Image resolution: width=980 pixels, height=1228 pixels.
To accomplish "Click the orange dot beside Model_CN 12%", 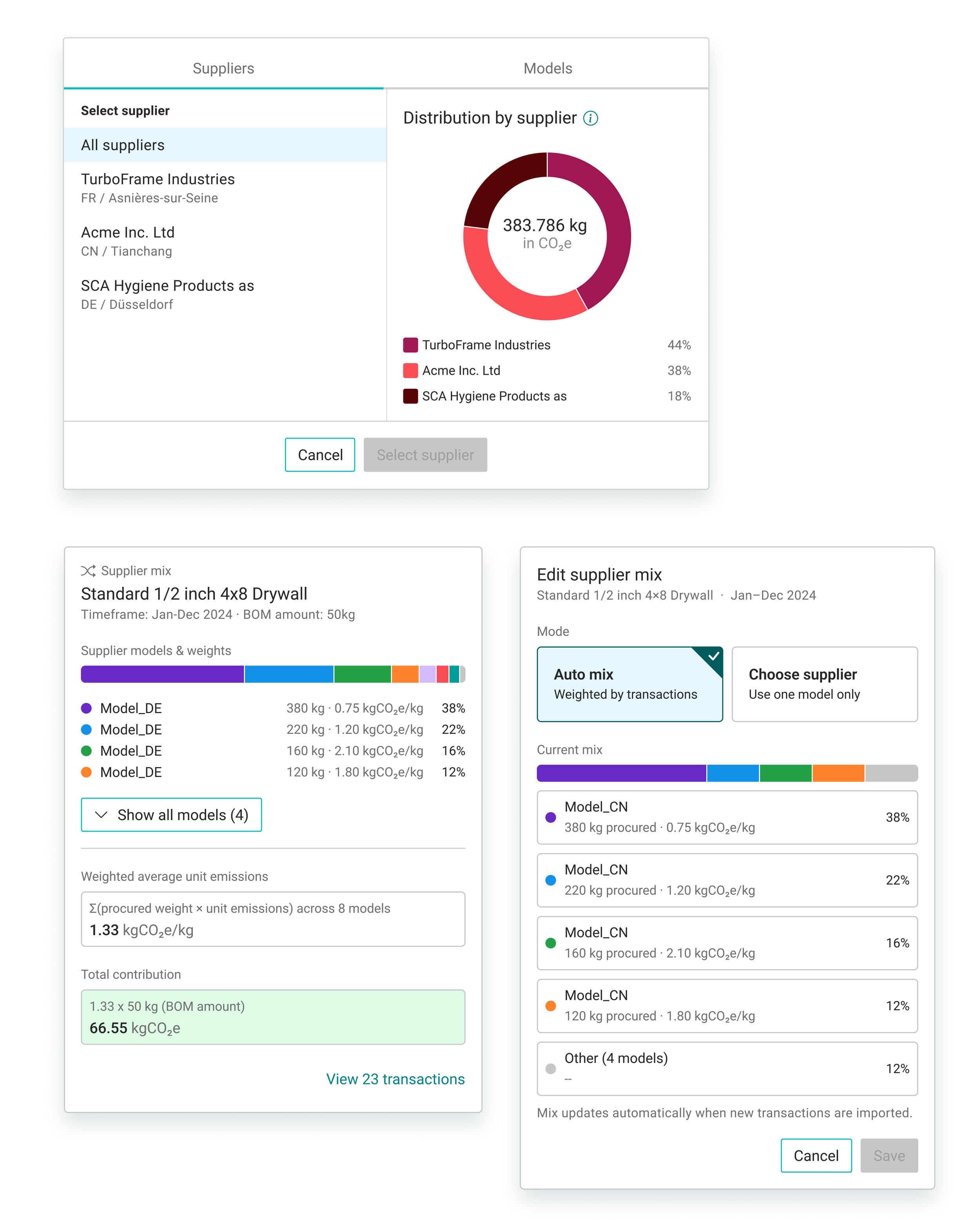I will tap(550, 1006).
